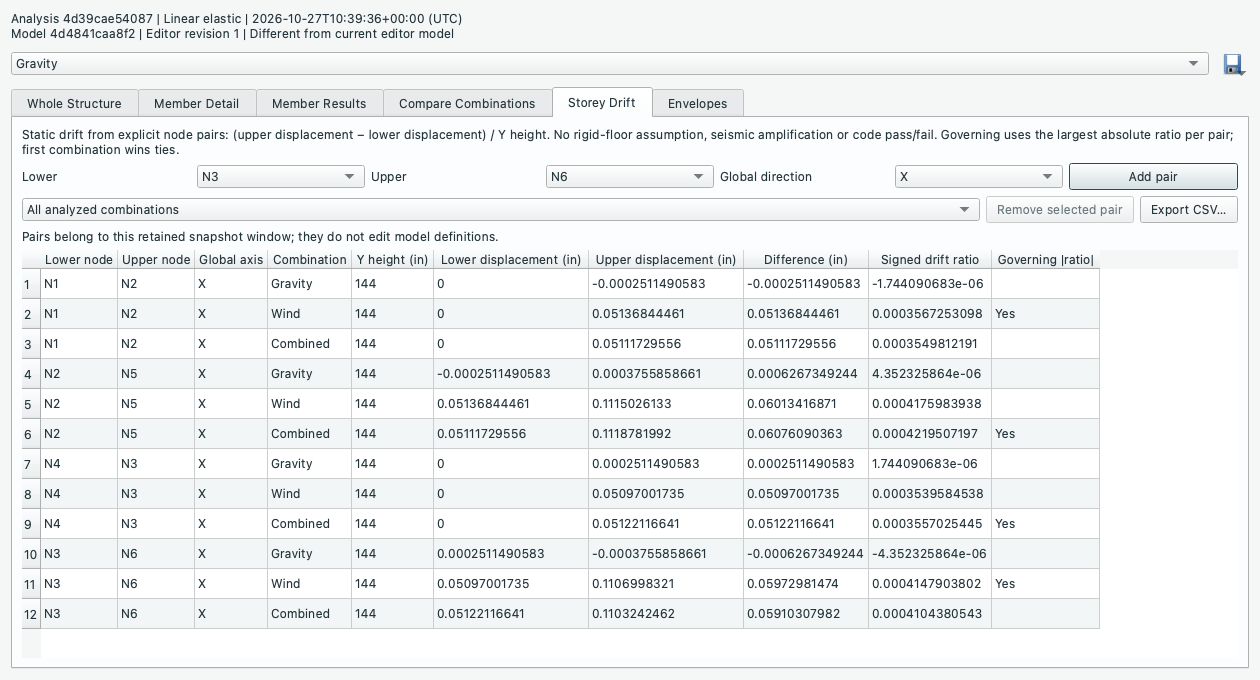Click the Export CSV button
The image size is (1260, 680).
[x=1189, y=210]
